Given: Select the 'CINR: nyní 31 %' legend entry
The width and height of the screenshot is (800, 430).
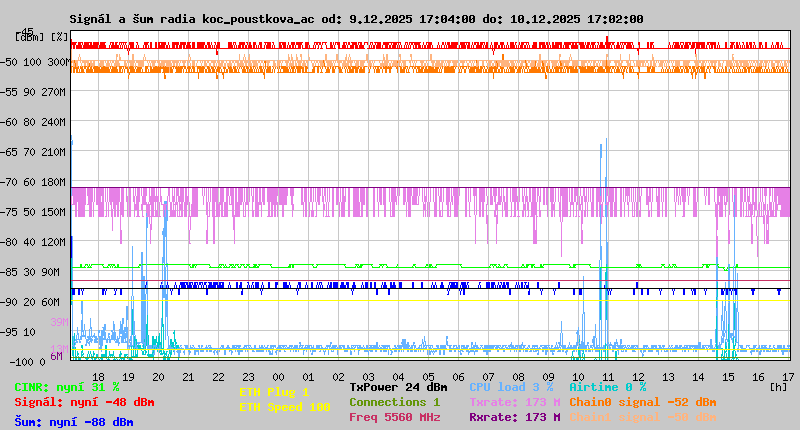Looking at the screenshot, I should (67, 388).
